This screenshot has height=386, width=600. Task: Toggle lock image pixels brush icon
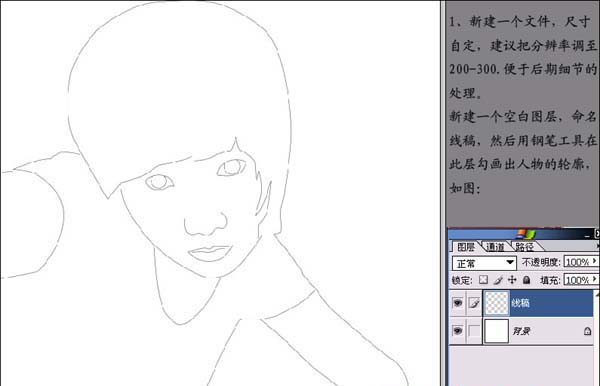pyautogui.click(x=498, y=280)
